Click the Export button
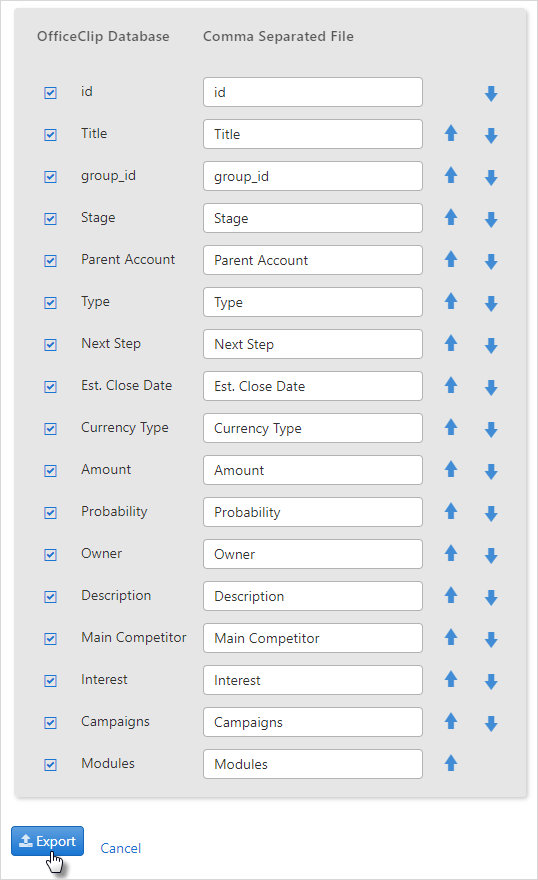538x880 pixels. pyautogui.click(x=48, y=841)
